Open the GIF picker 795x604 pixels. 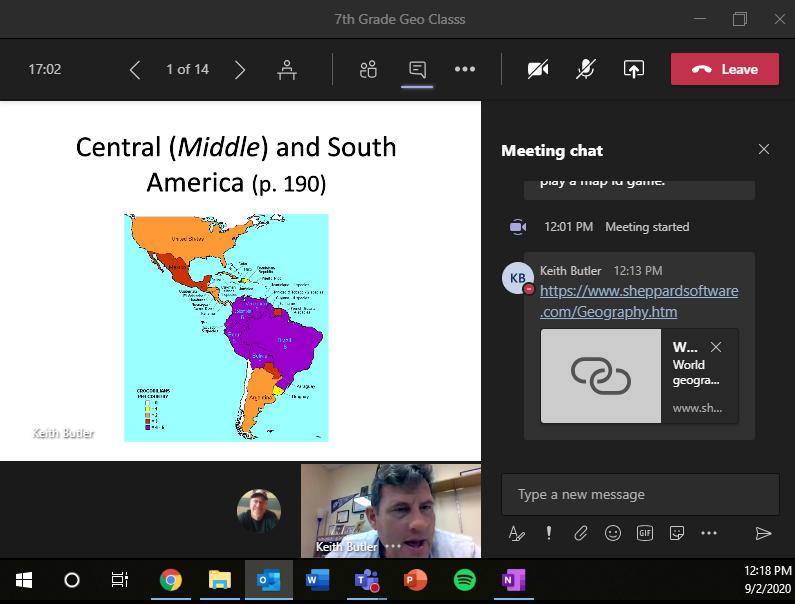tap(644, 533)
